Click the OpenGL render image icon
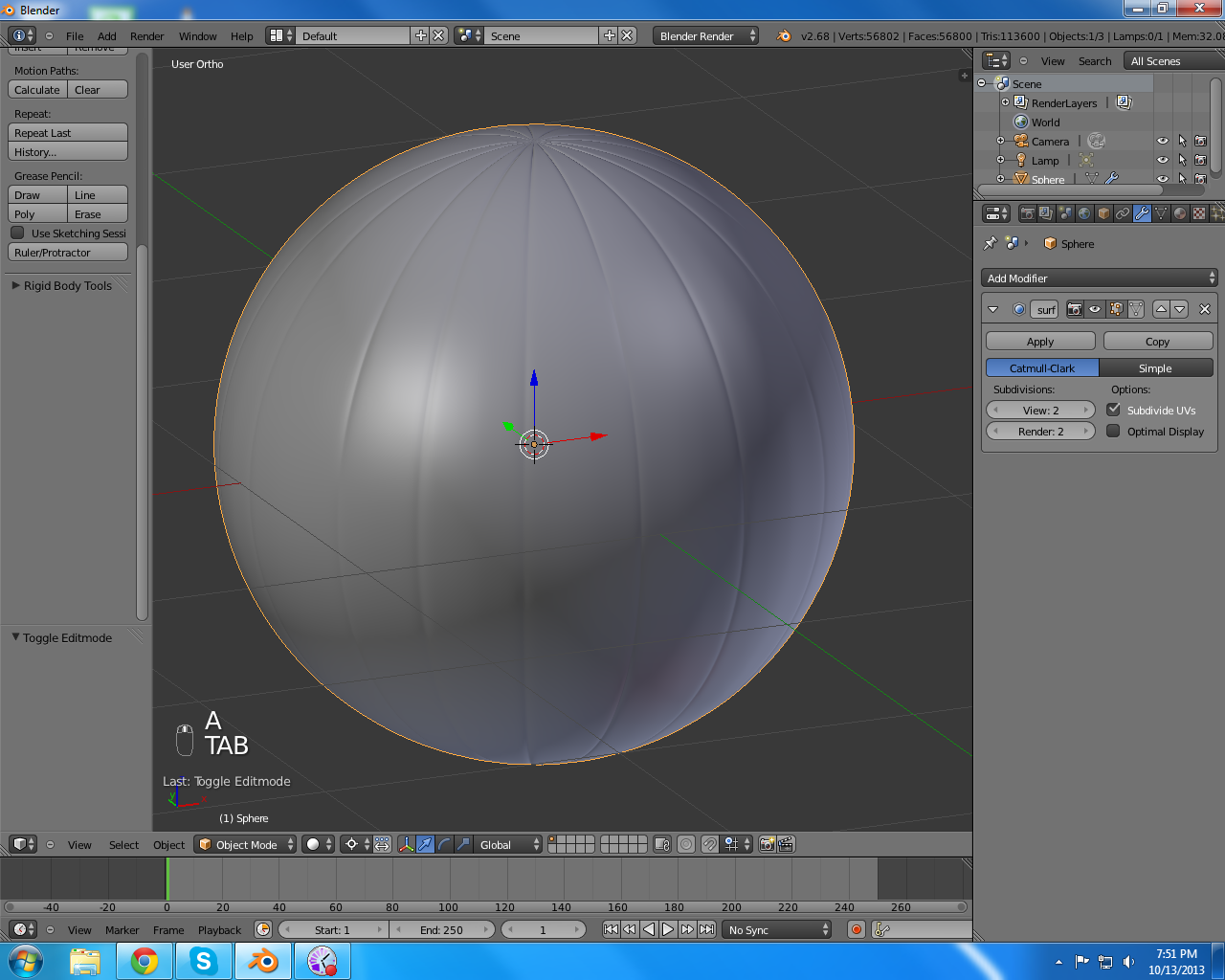 tap(767, 844)
